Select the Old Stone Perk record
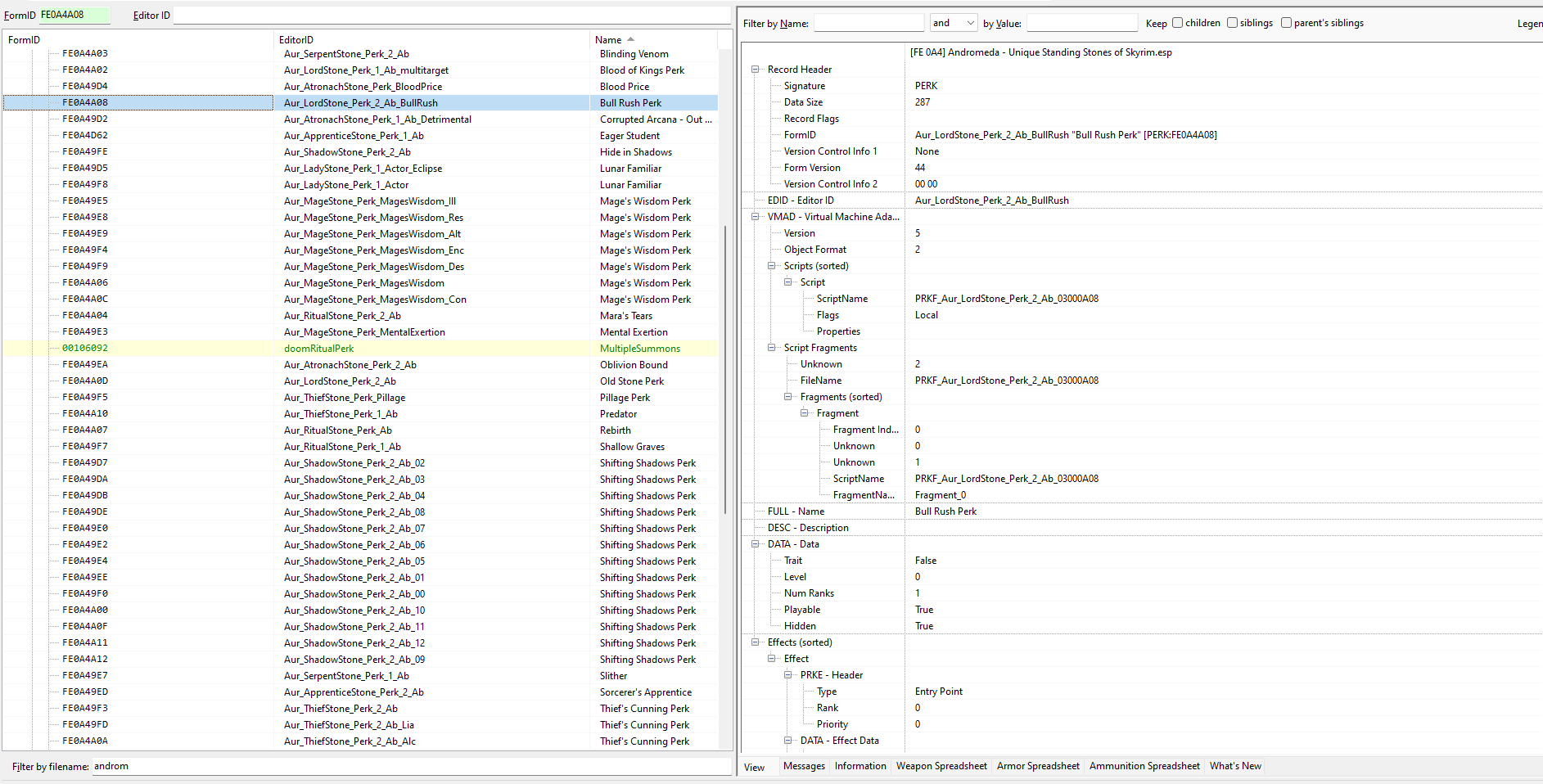1543x784 pixels. (360, 381)
